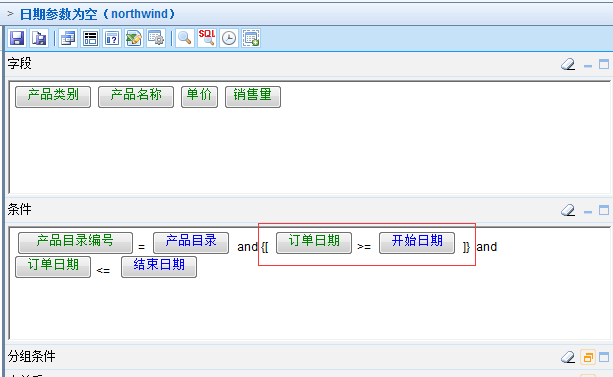Click the table layout icon

(90, 38)
